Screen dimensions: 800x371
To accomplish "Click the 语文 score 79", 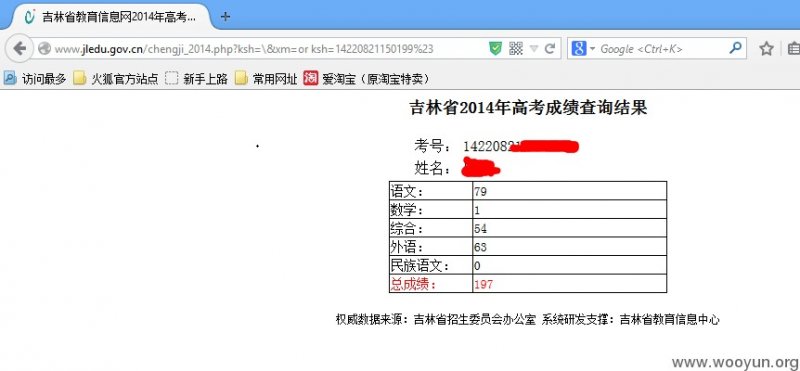I will (480, 192).
